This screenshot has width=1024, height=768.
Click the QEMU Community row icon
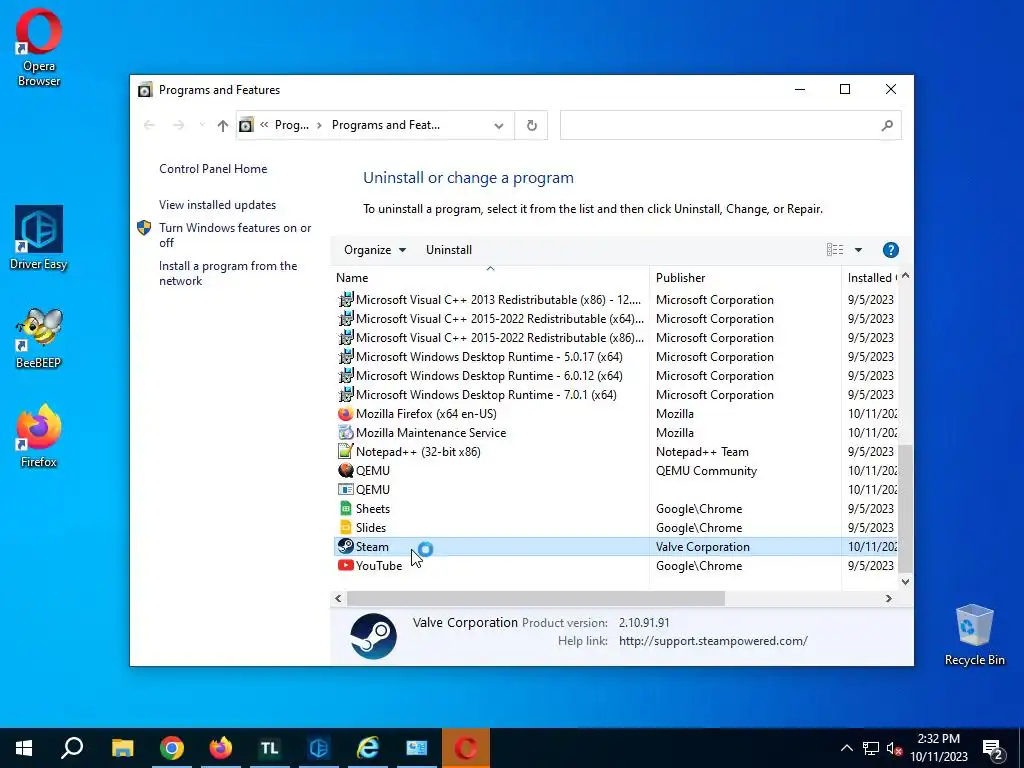click(345, 471)
